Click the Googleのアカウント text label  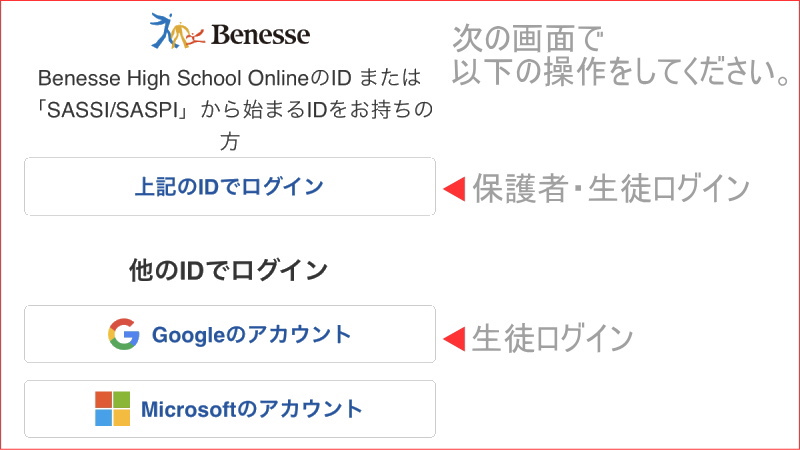pyautogui.click(x=252, y=335)
